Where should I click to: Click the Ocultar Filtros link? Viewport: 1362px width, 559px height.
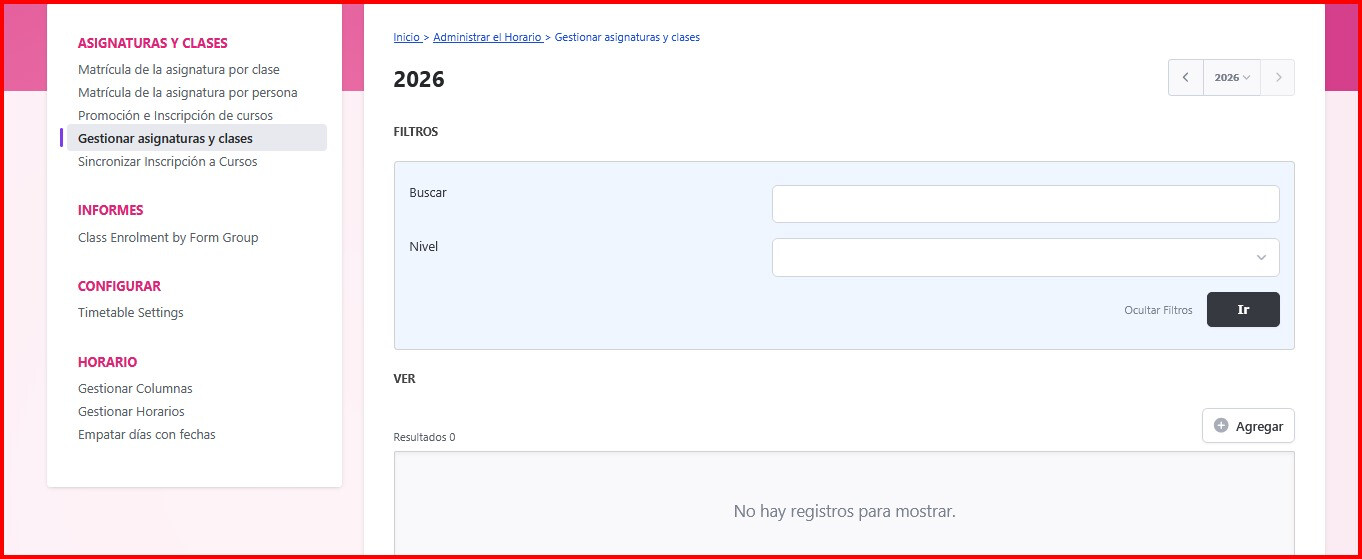[x=1158, y=310]
